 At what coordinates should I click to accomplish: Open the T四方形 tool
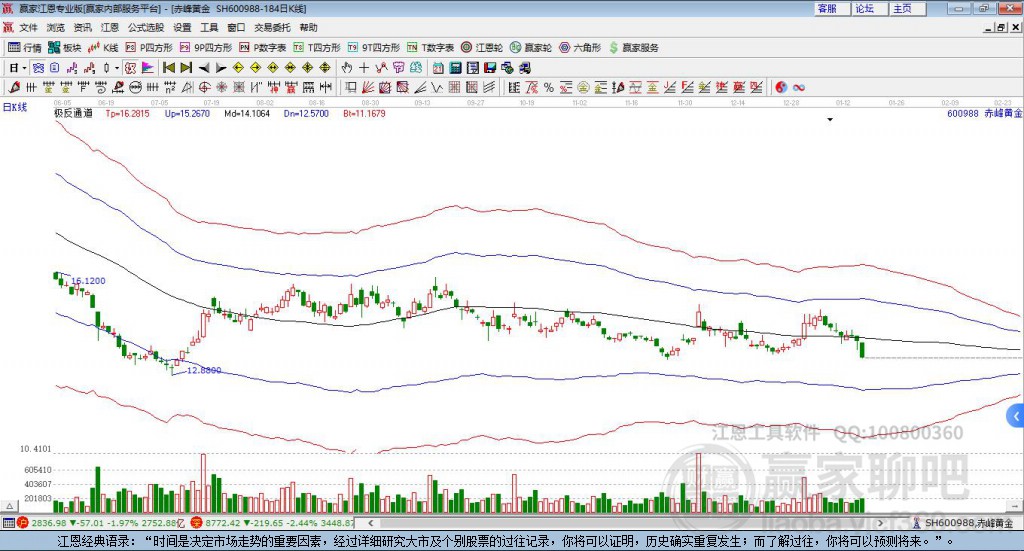317,48
